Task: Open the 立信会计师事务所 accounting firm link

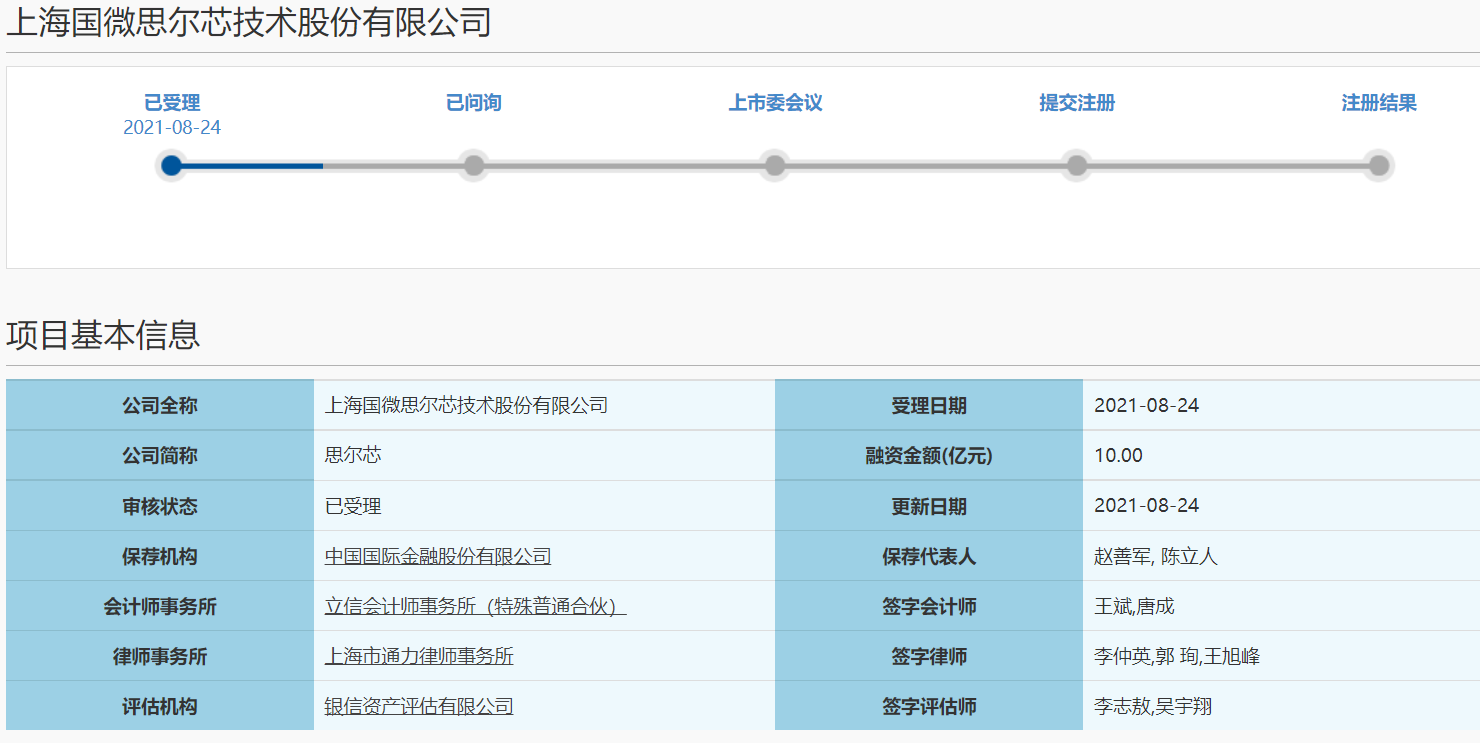Action: pyautogui.click(x=475, y=606)
